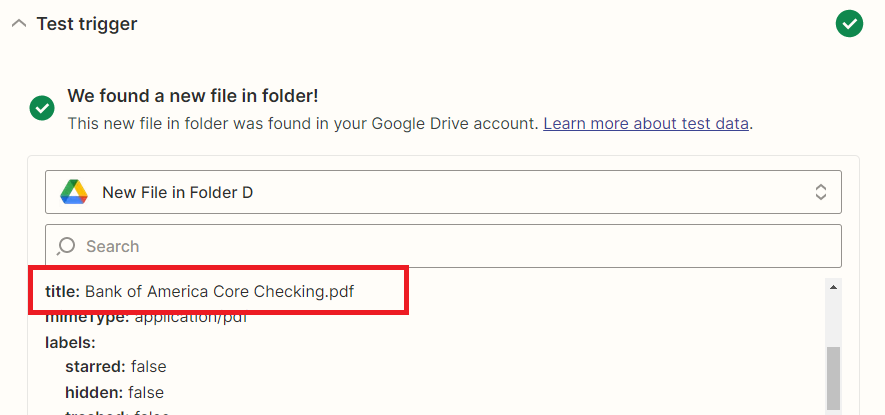
Task: Click green success checkmark beside Test trigger header
Action: coord(849,24)
